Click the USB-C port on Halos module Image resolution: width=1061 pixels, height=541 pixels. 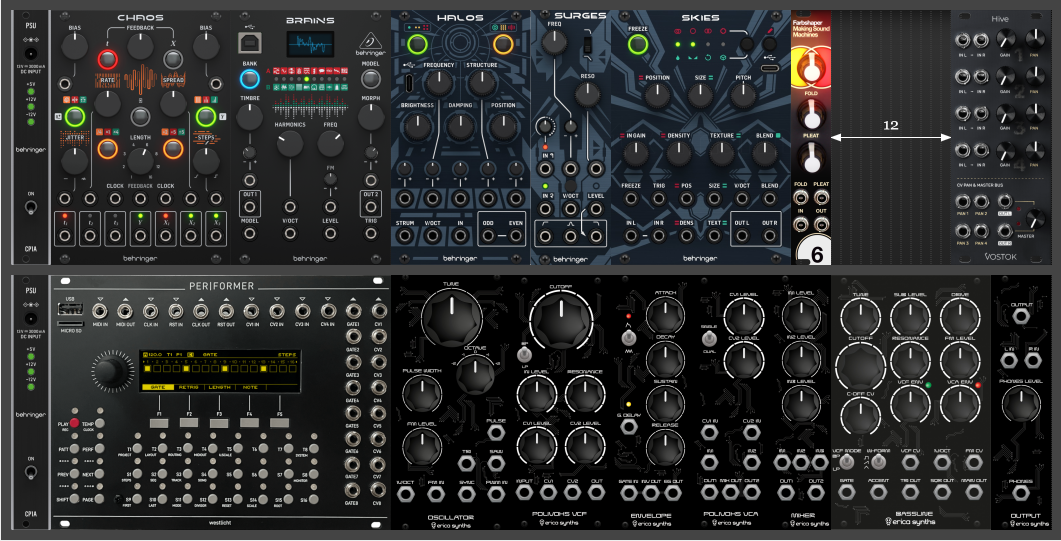coord(410,84)
